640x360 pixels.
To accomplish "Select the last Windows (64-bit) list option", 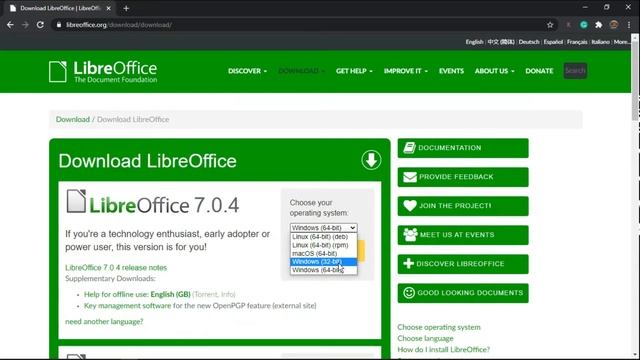I will click(x=324, y=270).
